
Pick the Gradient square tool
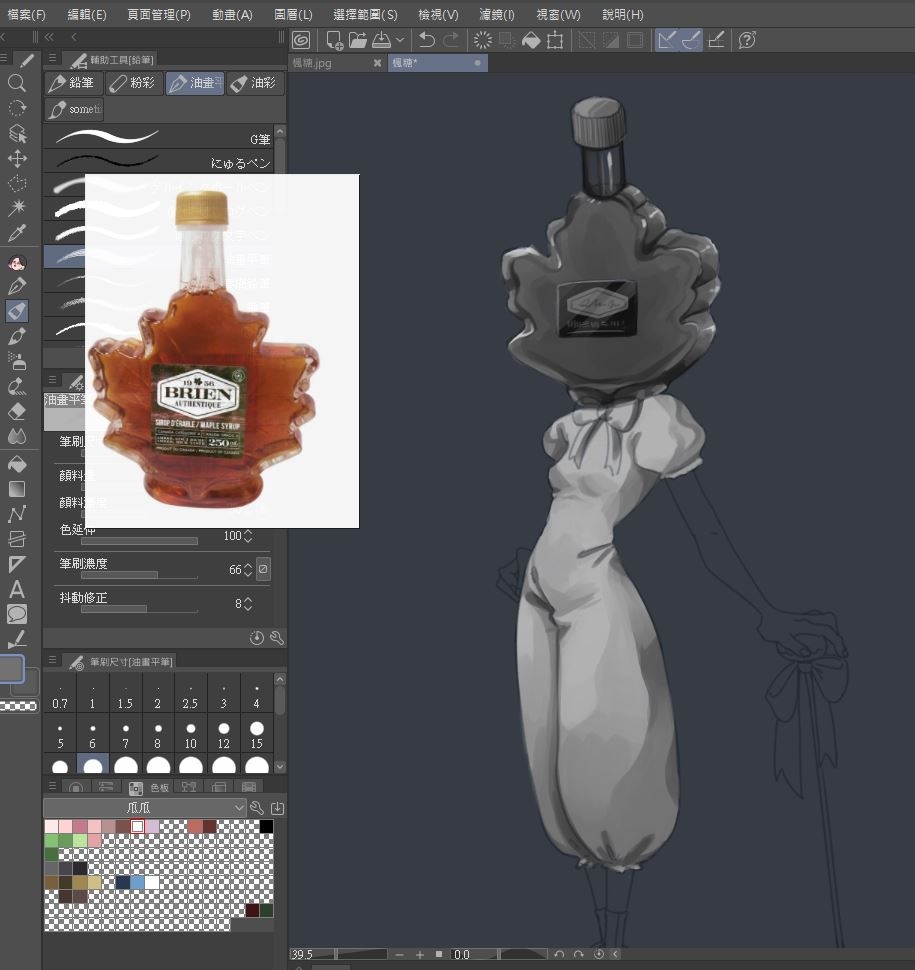click(x=17, y=489)
